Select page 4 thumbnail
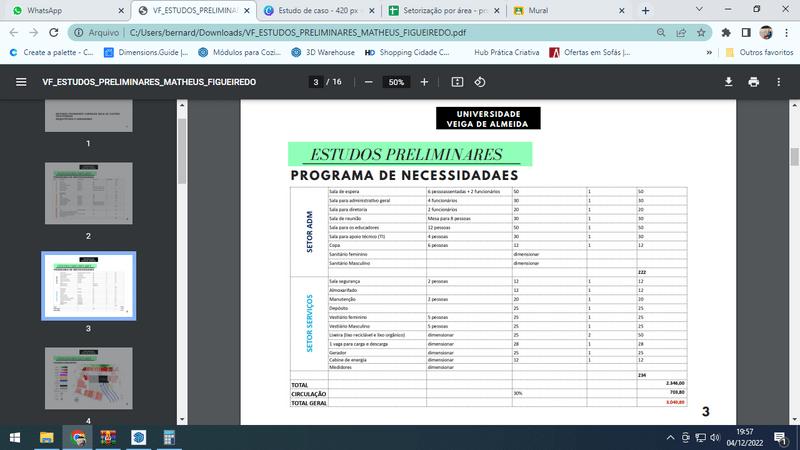Image resolution: width=800 pixels, height=450 pixels. (x=88, y=378)
